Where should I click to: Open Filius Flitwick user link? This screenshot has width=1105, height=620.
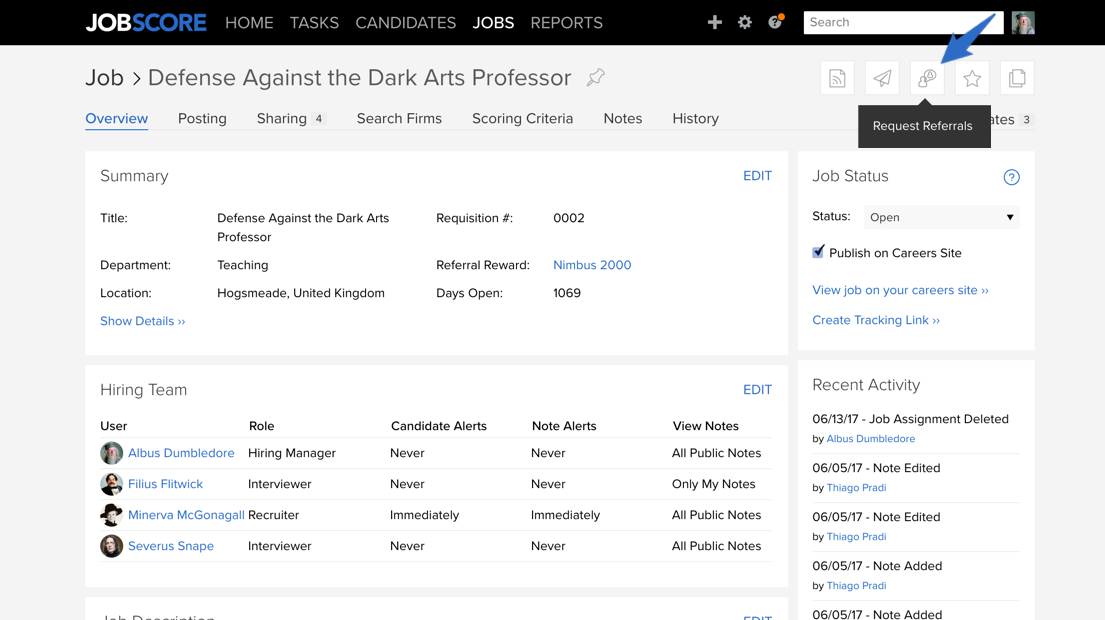click(166, 484)
